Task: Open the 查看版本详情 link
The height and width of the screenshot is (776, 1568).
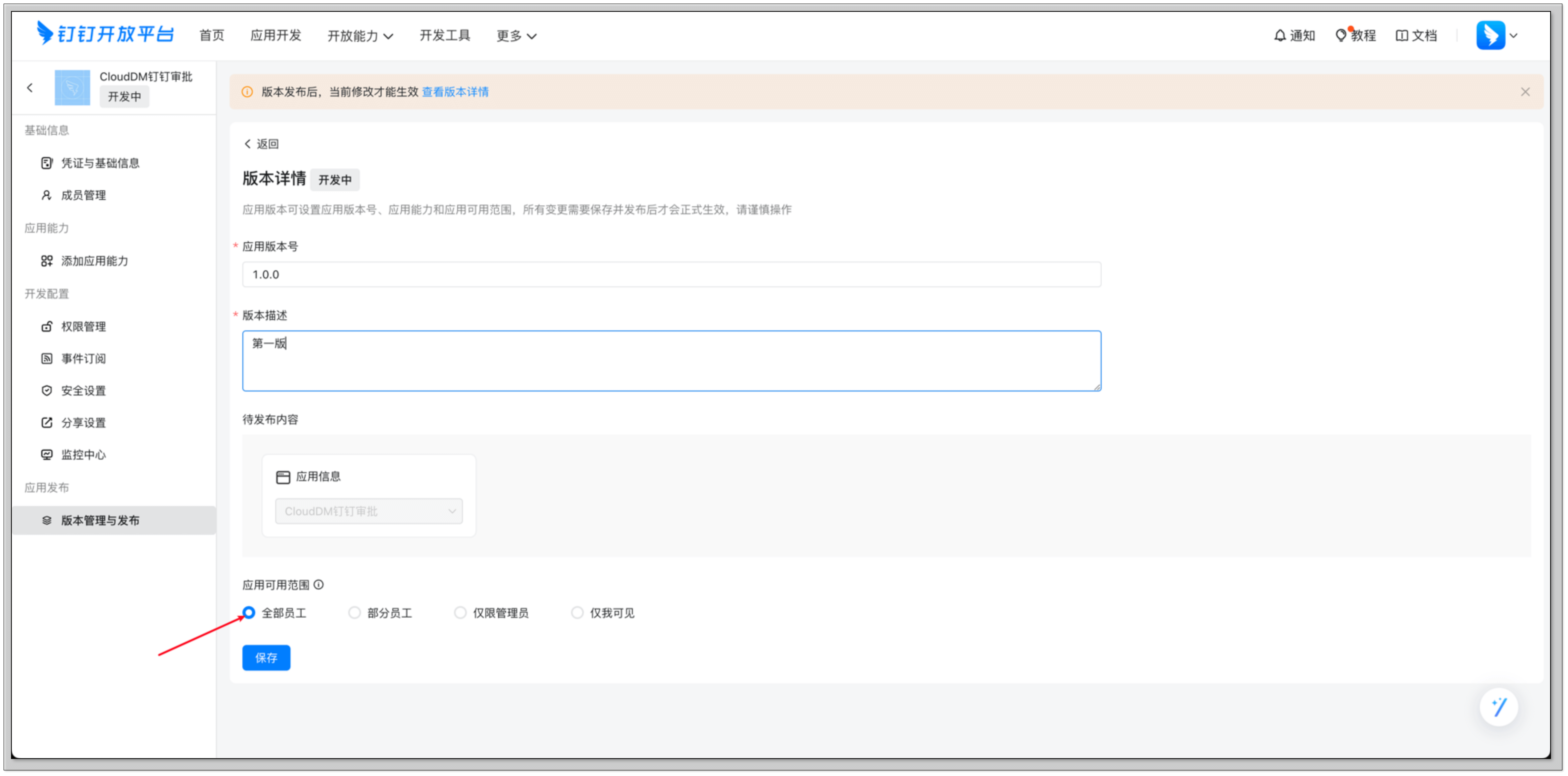Action: [455, 92]
